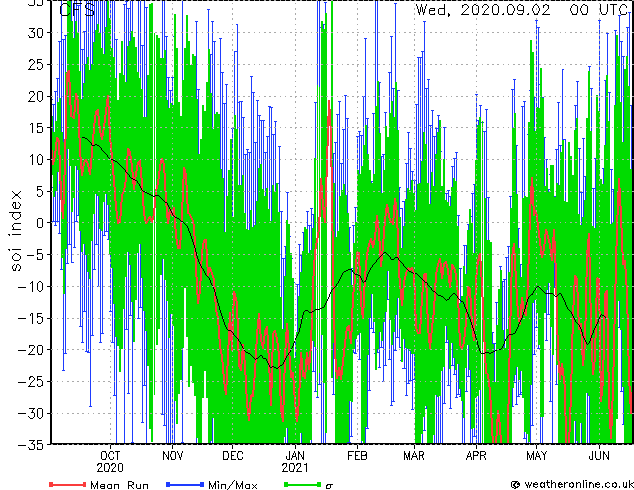Viewport: 634px width, 490px height.
Task: Click the 'OCT 2020' axis label
Action: [110, 462]
